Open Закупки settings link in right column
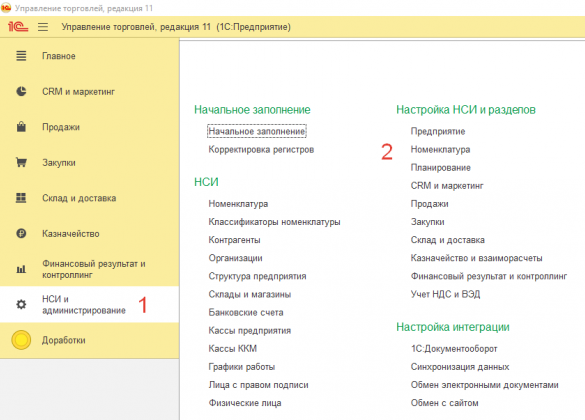 (x=428, y=222)
